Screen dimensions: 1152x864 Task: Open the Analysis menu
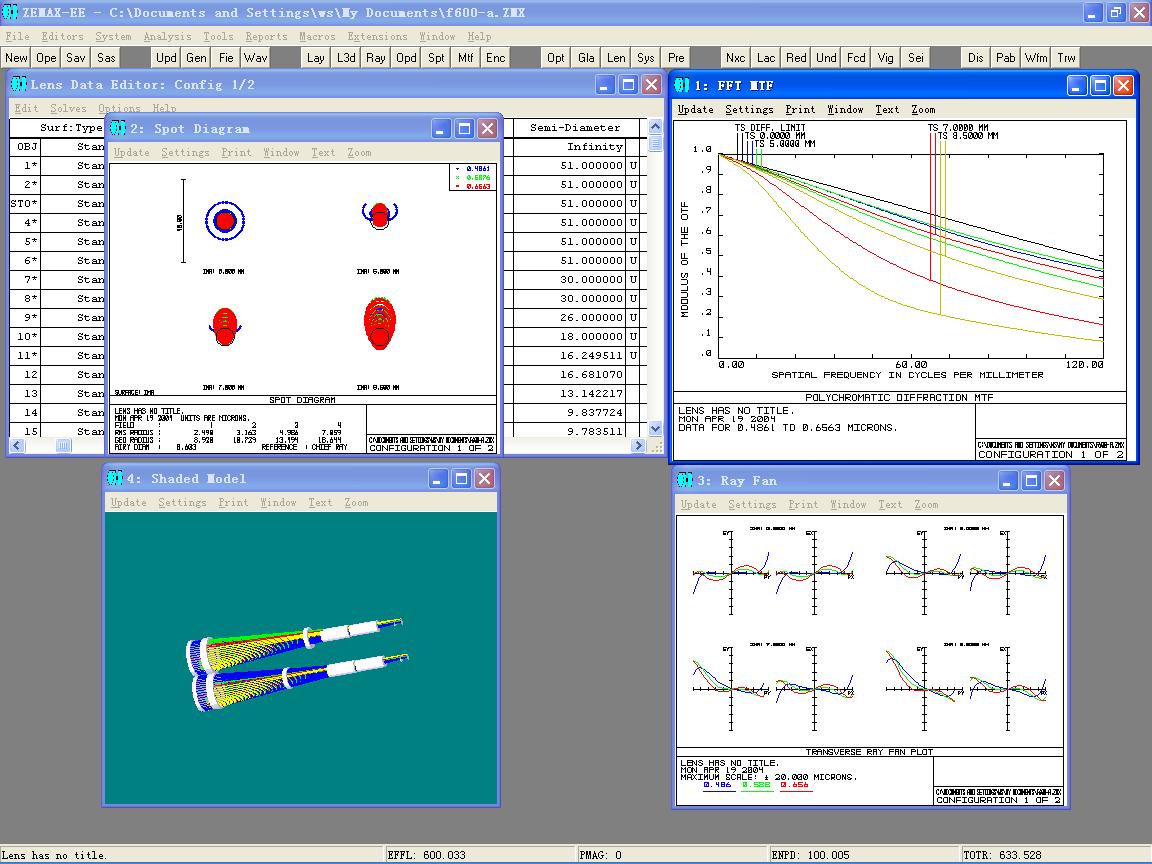tap(167, 36)
